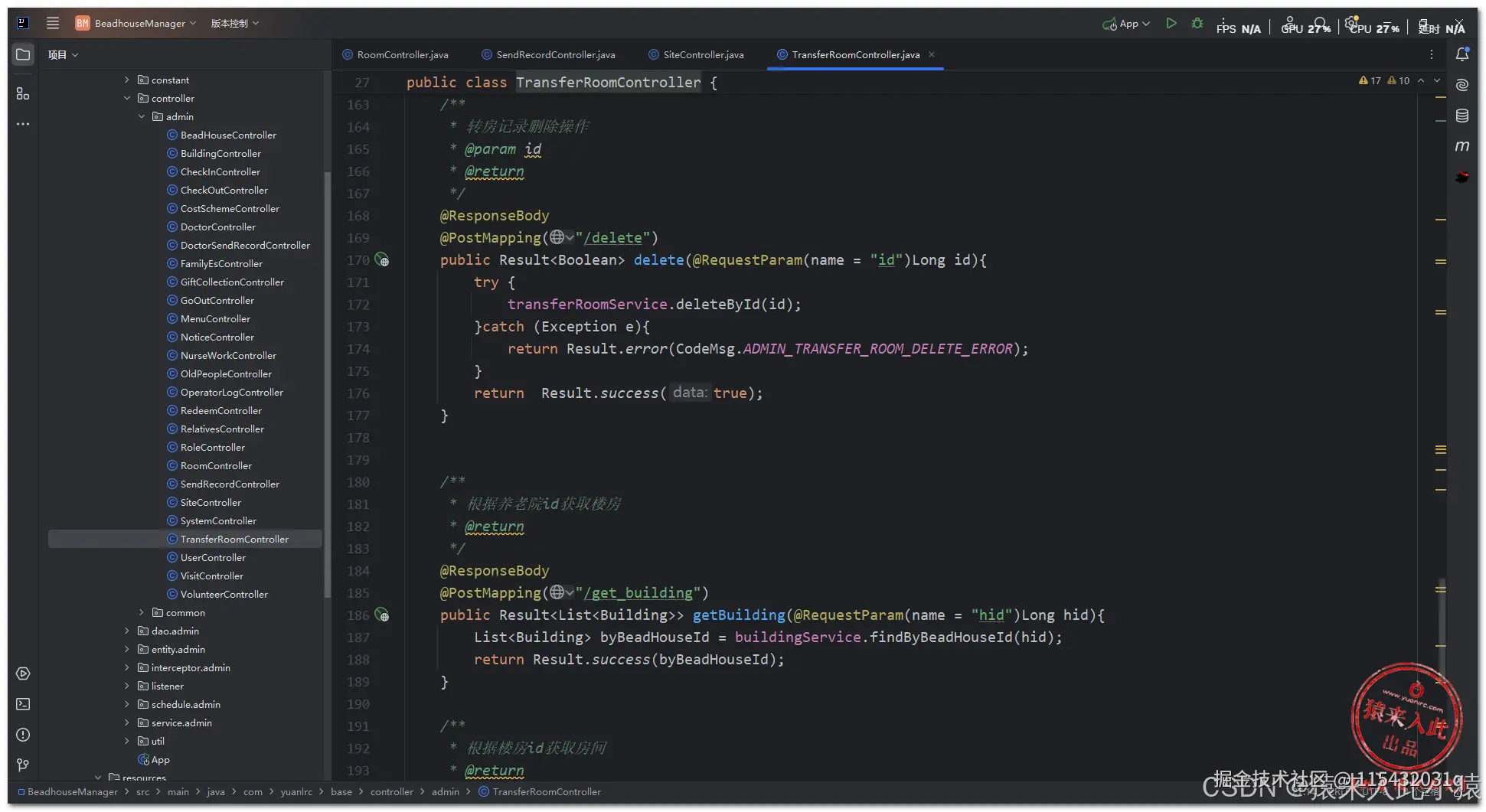Open the main hamburger menu

[x=52, y=23]
